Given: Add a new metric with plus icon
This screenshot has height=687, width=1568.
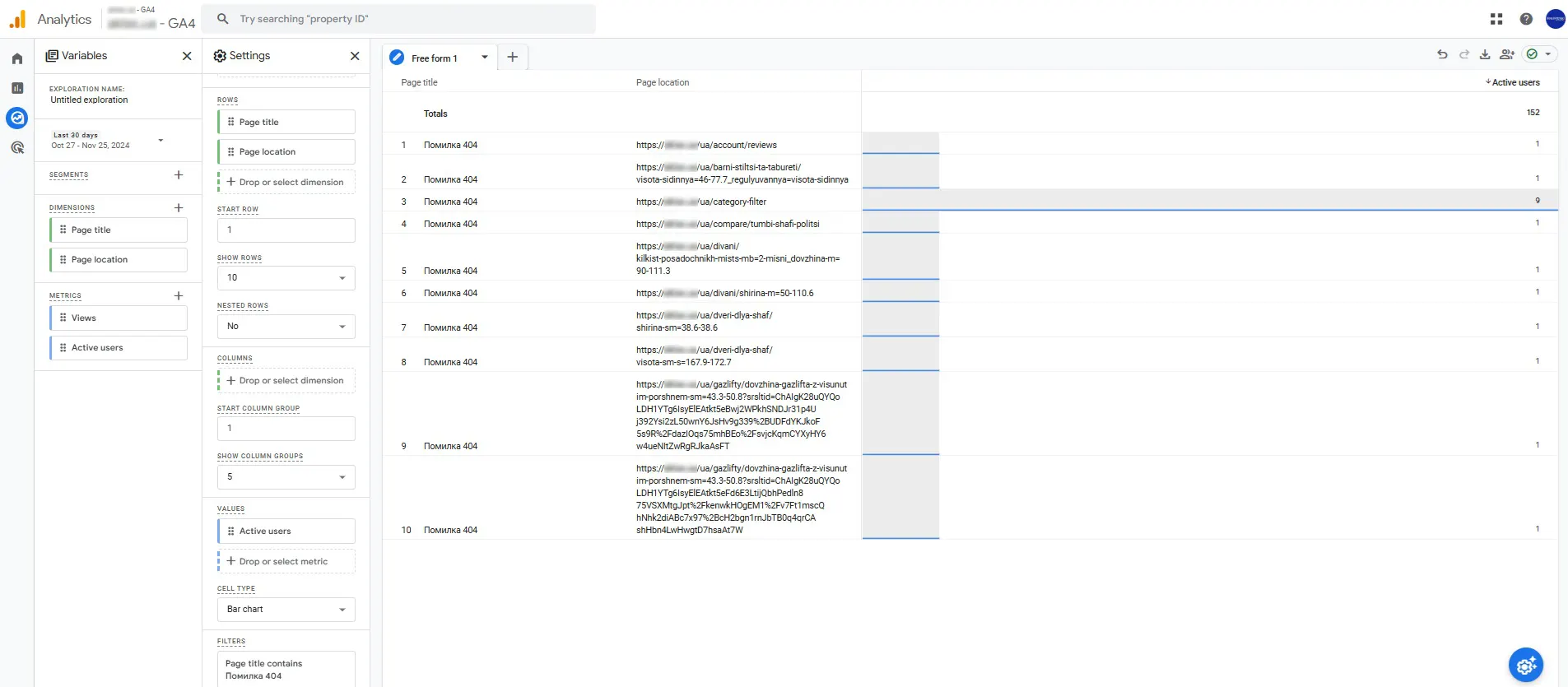Looking at the screenshot, I should click(179, 296).
